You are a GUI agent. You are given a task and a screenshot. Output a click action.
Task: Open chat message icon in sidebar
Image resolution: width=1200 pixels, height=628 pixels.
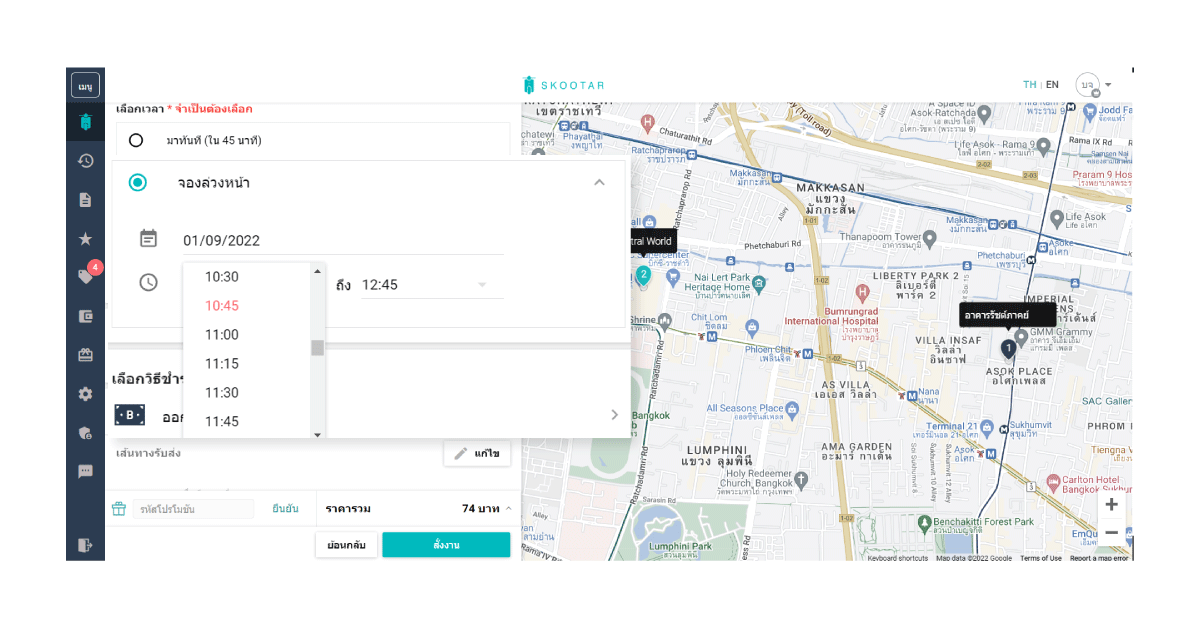tap(86, 471)
